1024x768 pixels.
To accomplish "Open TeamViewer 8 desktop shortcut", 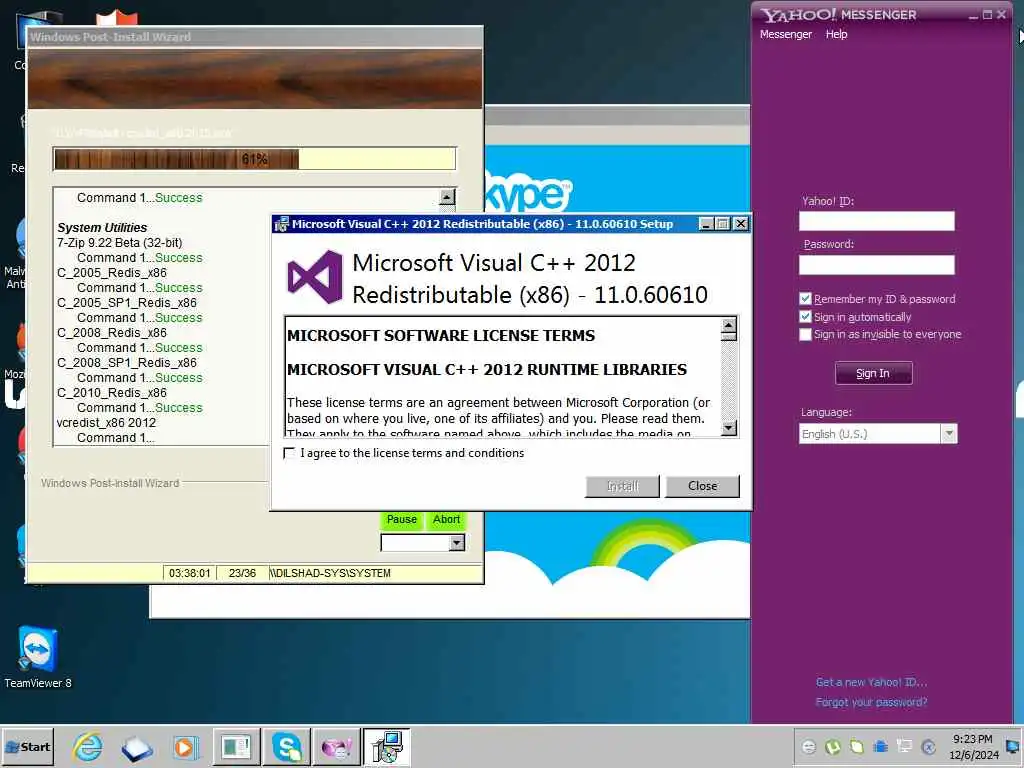I will [x=38, y=658].
